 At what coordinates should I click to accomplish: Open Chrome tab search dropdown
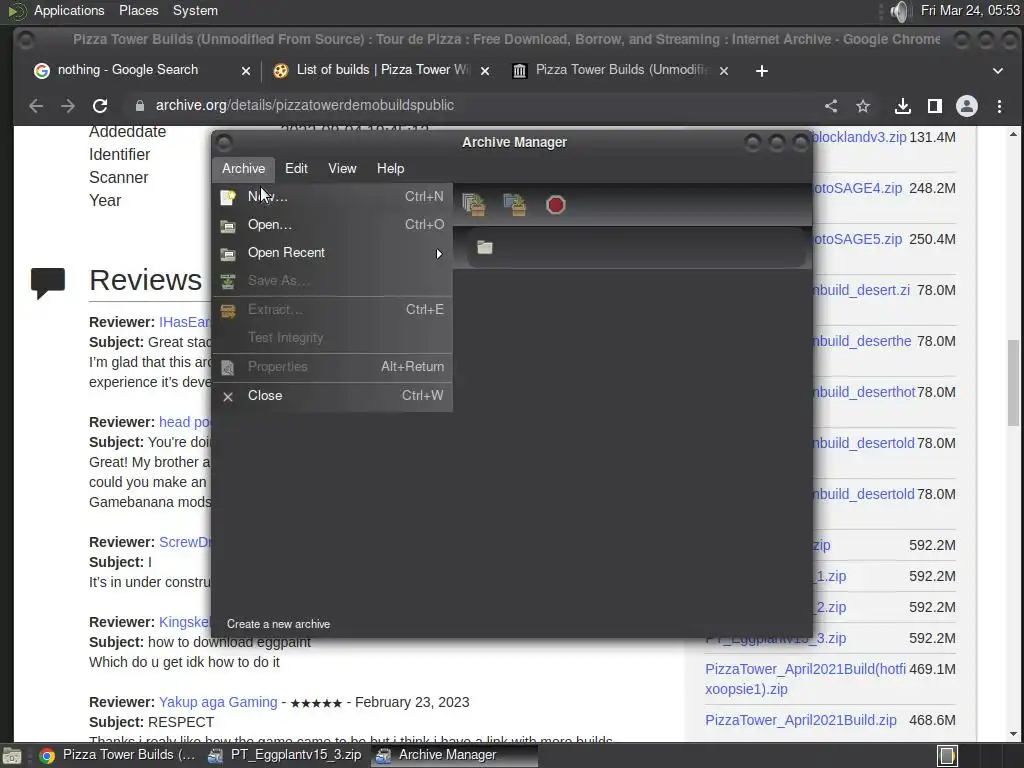click(997, 71)
